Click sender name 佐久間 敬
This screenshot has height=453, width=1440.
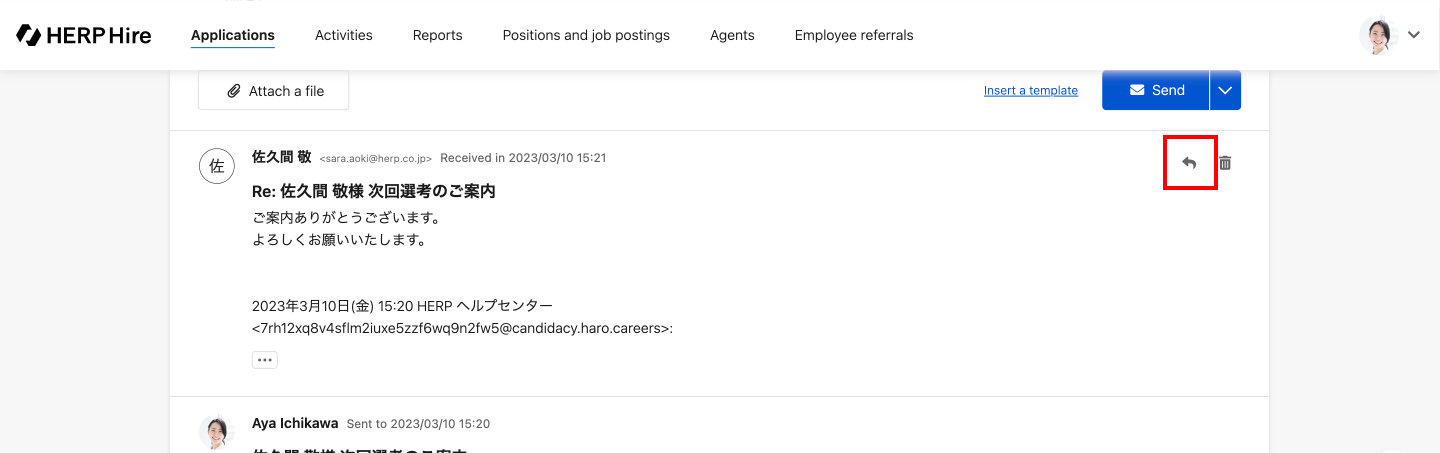[x=281, y=157]
